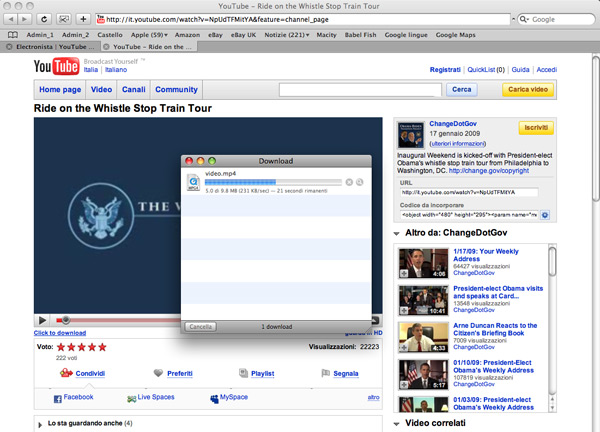This screenshot has height=432, width=600.
Task: Click the 'Click to download' link
Action: [x=60, y=333]
